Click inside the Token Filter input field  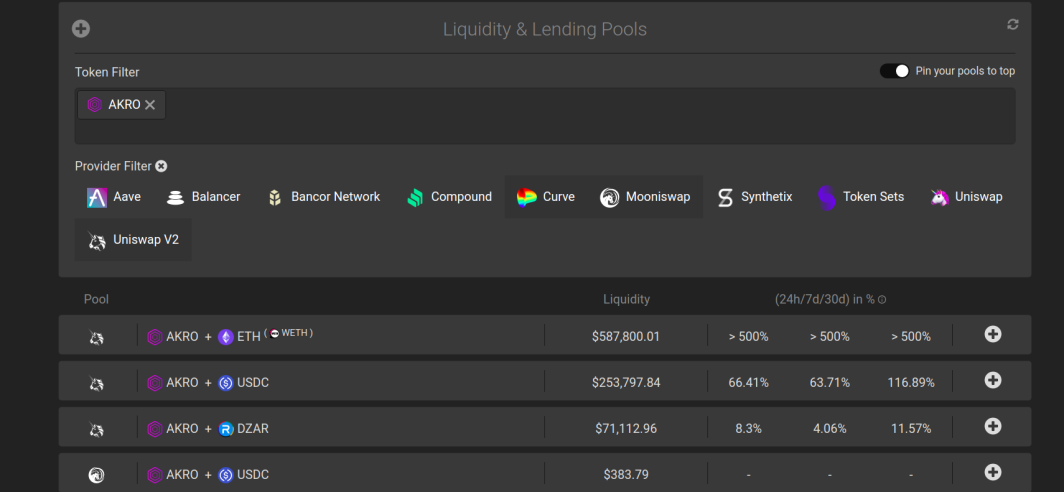coord(545,116)
